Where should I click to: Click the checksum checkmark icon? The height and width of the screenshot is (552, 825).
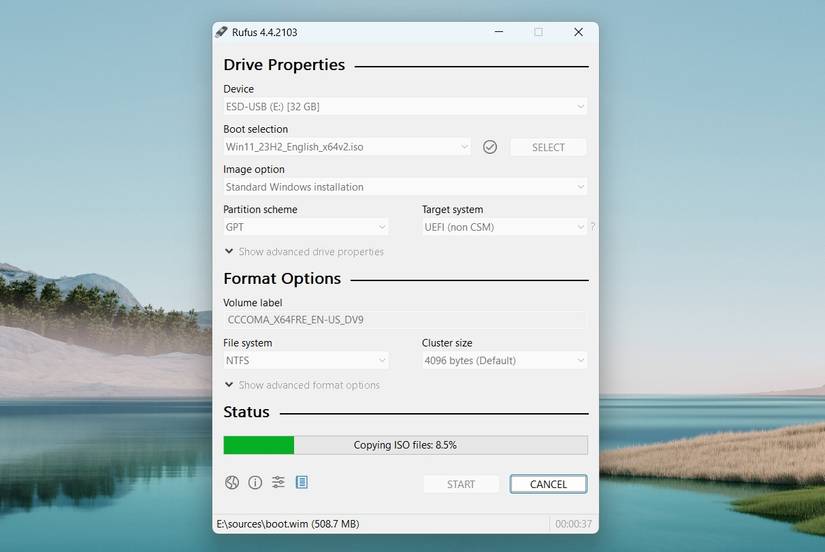[490, 147]
